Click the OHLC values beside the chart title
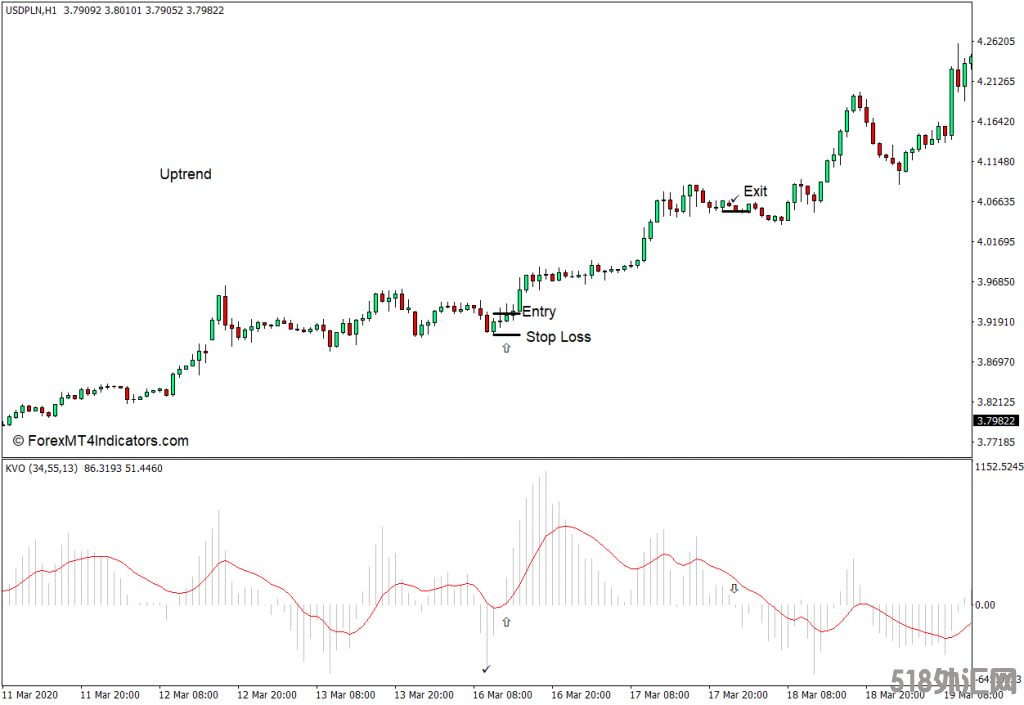 [144, 10]
